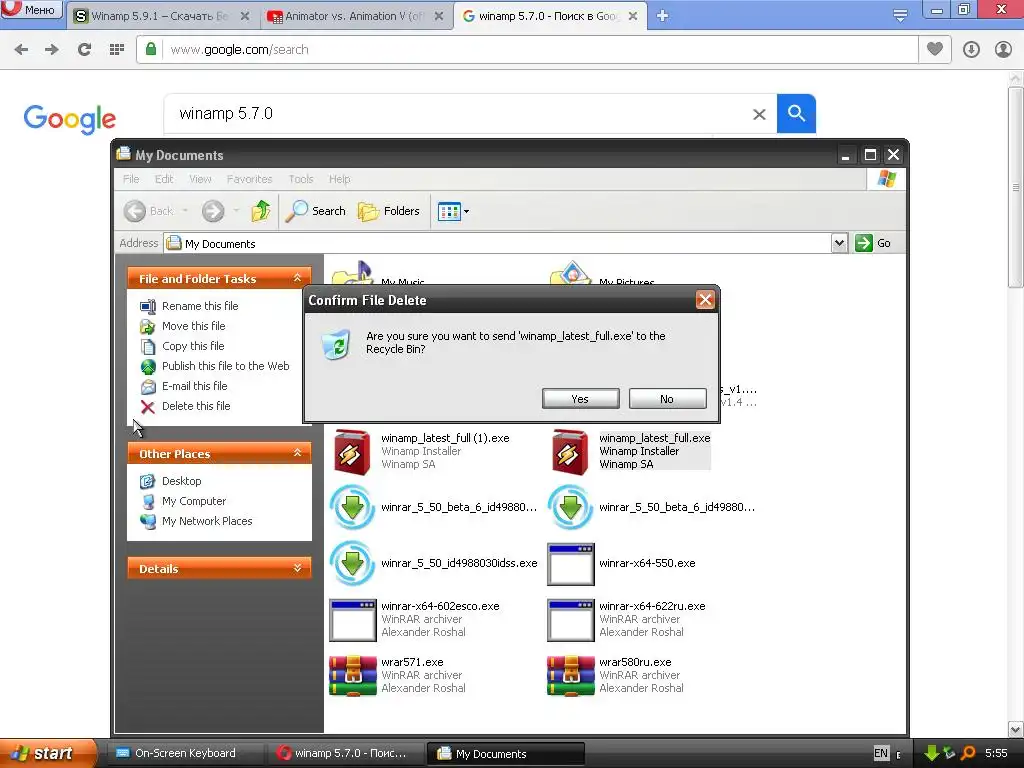Open the browser account profile icon
The width and height of the screenshot is (1024, 768).
1002,49
